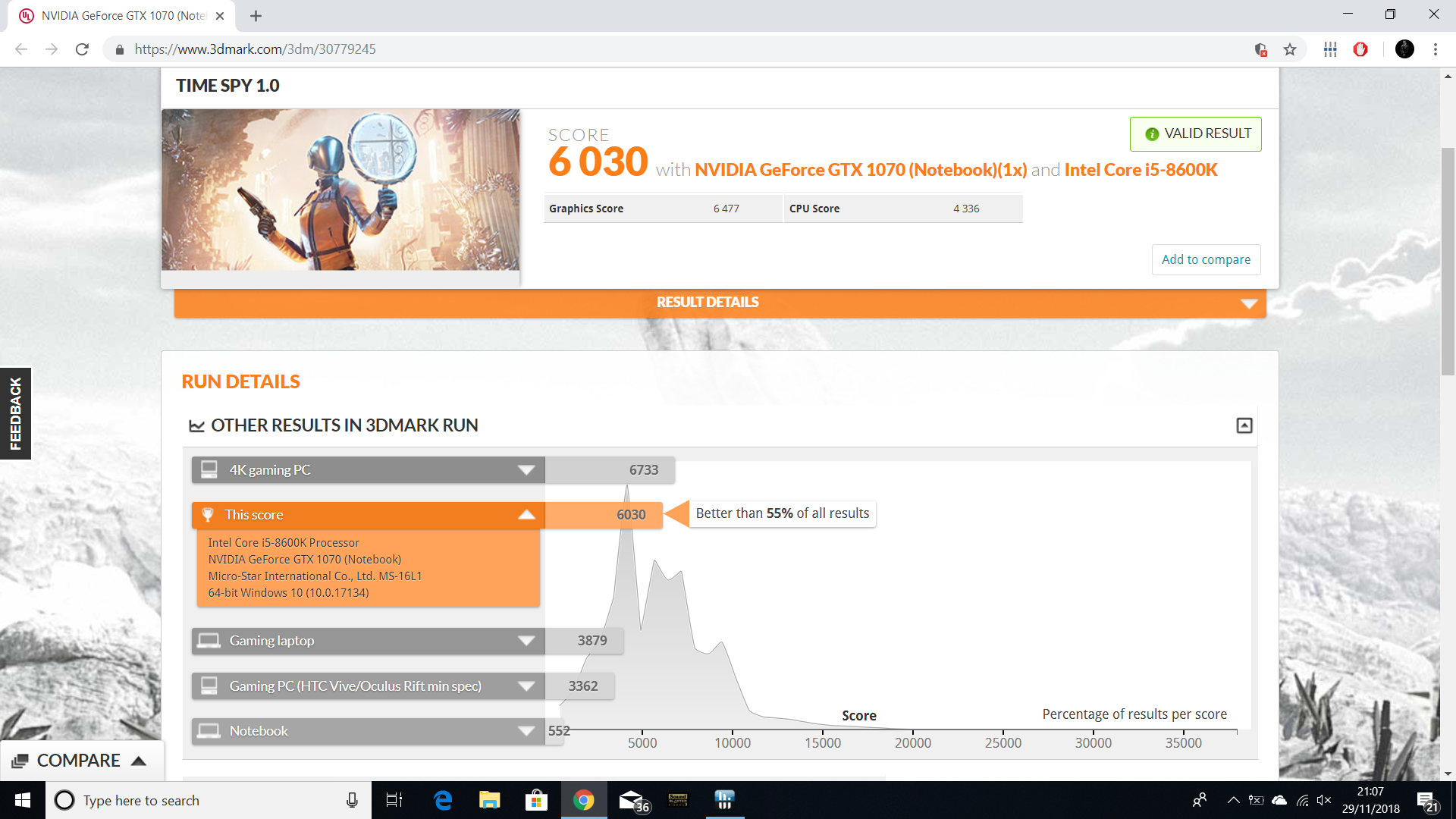
Task: Open the OneDrive cloud tray icon
Action: 1279,800
